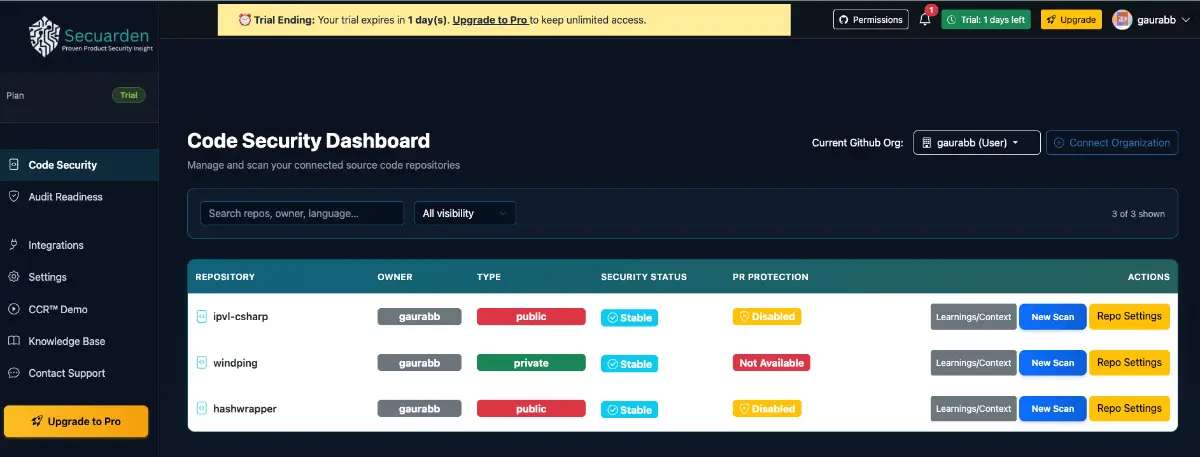The width and height of the screenshot is (1200, 457).
Task: Click the repository search input field
Action: point(302,213)
